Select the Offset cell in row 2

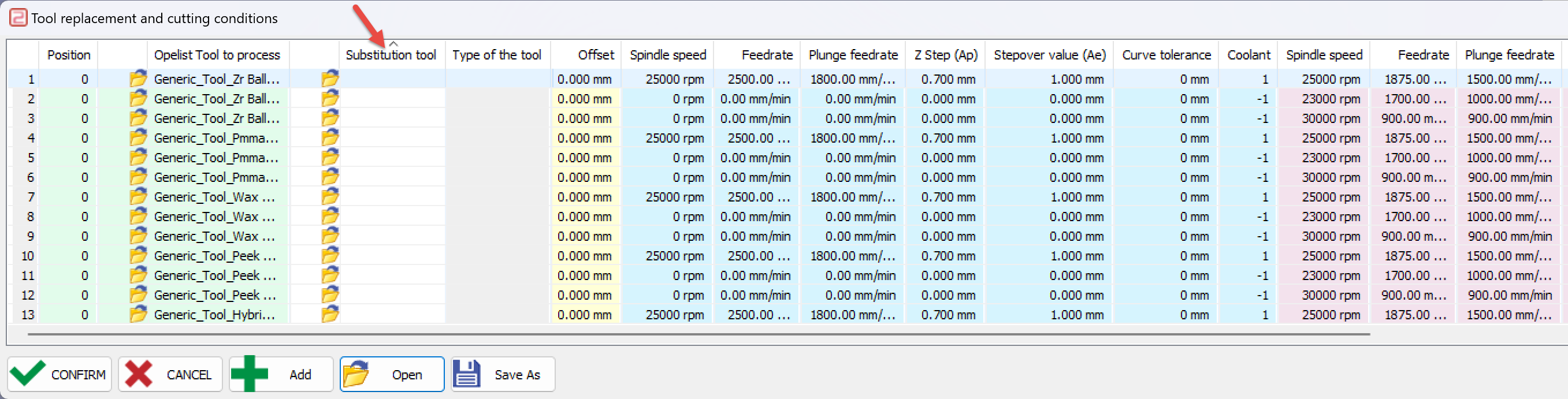[586, 99]
